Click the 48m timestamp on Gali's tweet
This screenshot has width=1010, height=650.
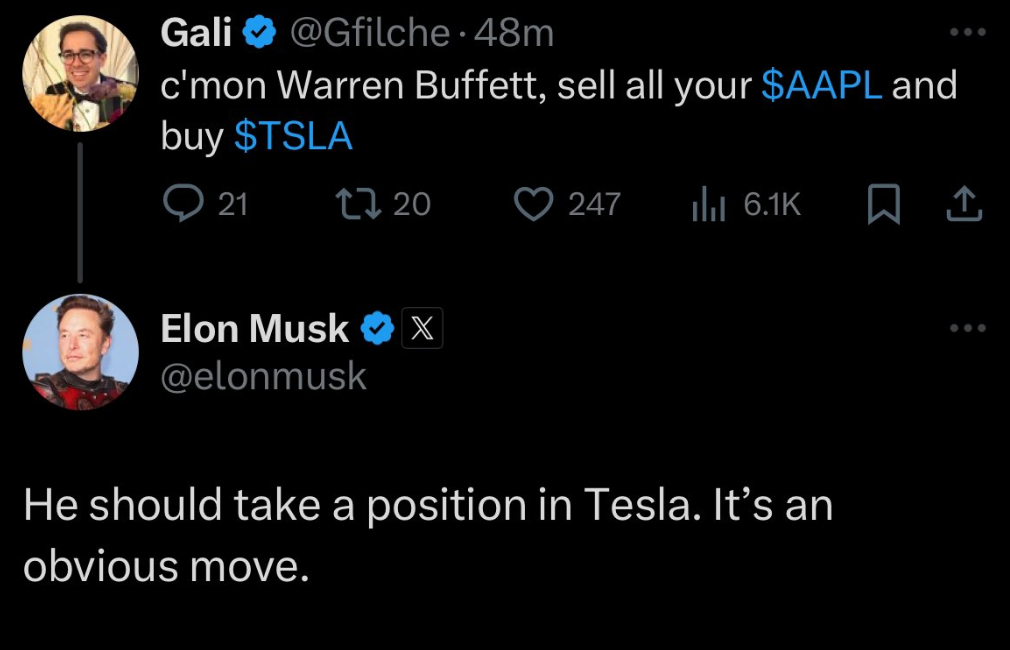[x=514, y=33]
